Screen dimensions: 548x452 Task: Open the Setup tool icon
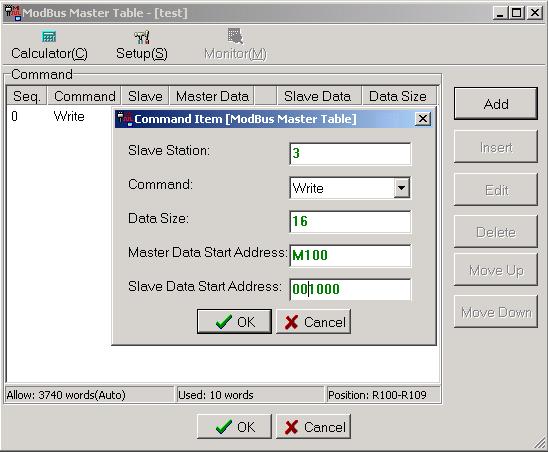[x=142, y=37]
